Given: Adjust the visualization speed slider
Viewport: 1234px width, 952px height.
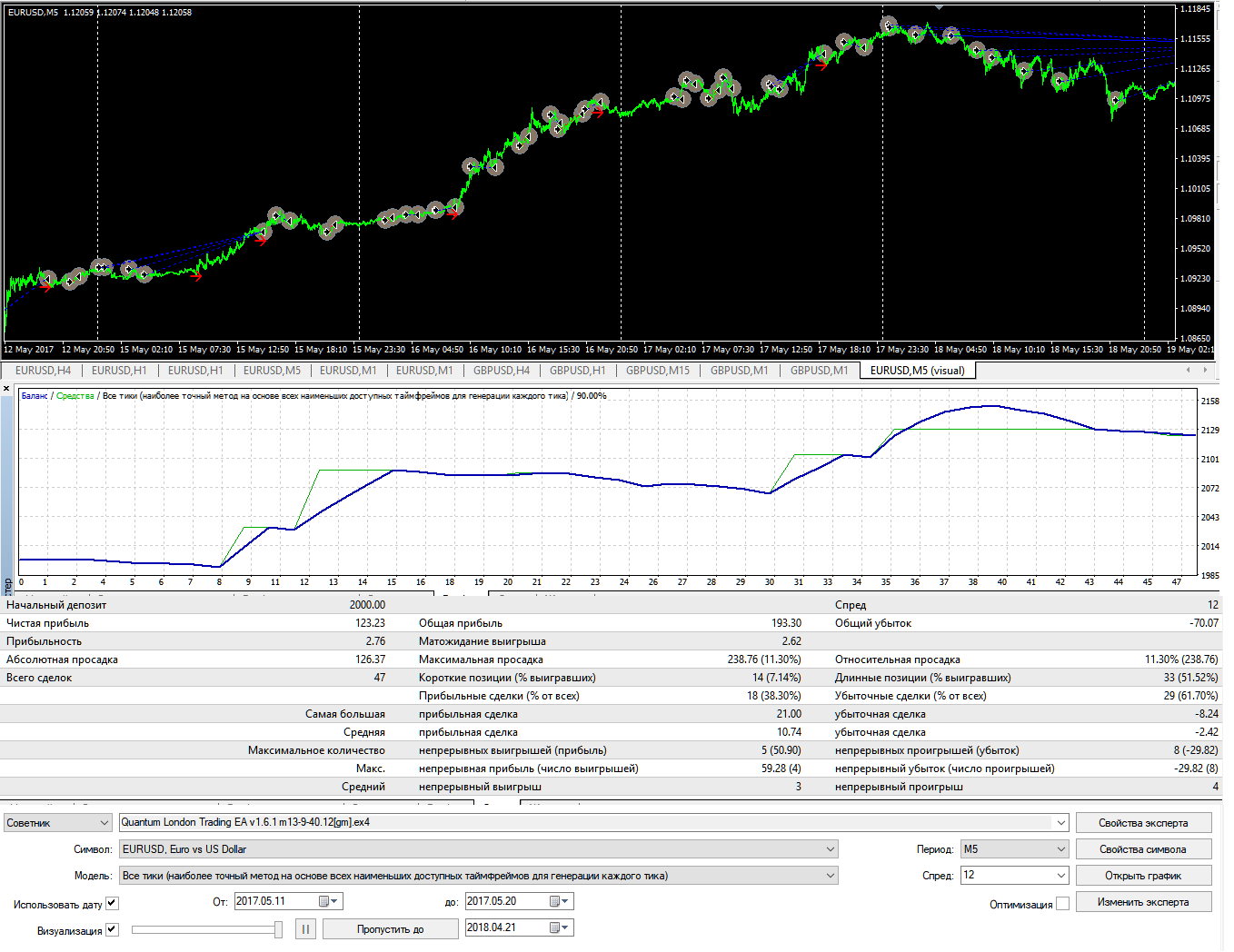Looking at the screenshot, I should click(x=278, y=929).
